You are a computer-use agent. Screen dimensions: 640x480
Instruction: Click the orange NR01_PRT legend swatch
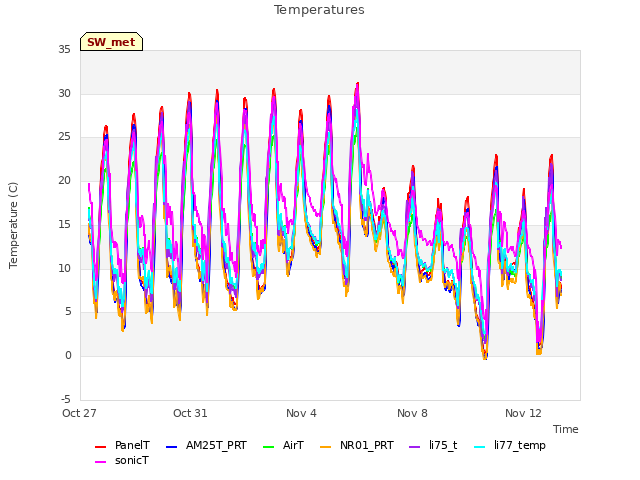tap(326, 447)
